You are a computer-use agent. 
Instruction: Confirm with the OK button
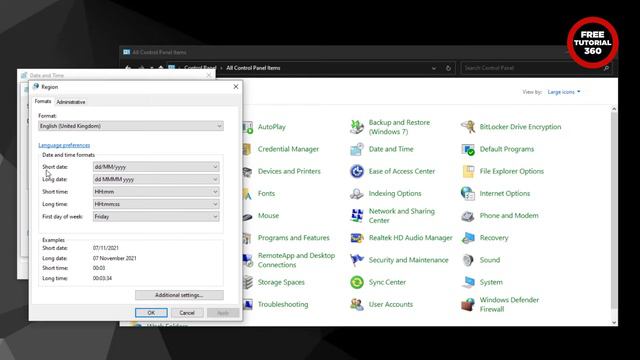click(x=151, y=313)
